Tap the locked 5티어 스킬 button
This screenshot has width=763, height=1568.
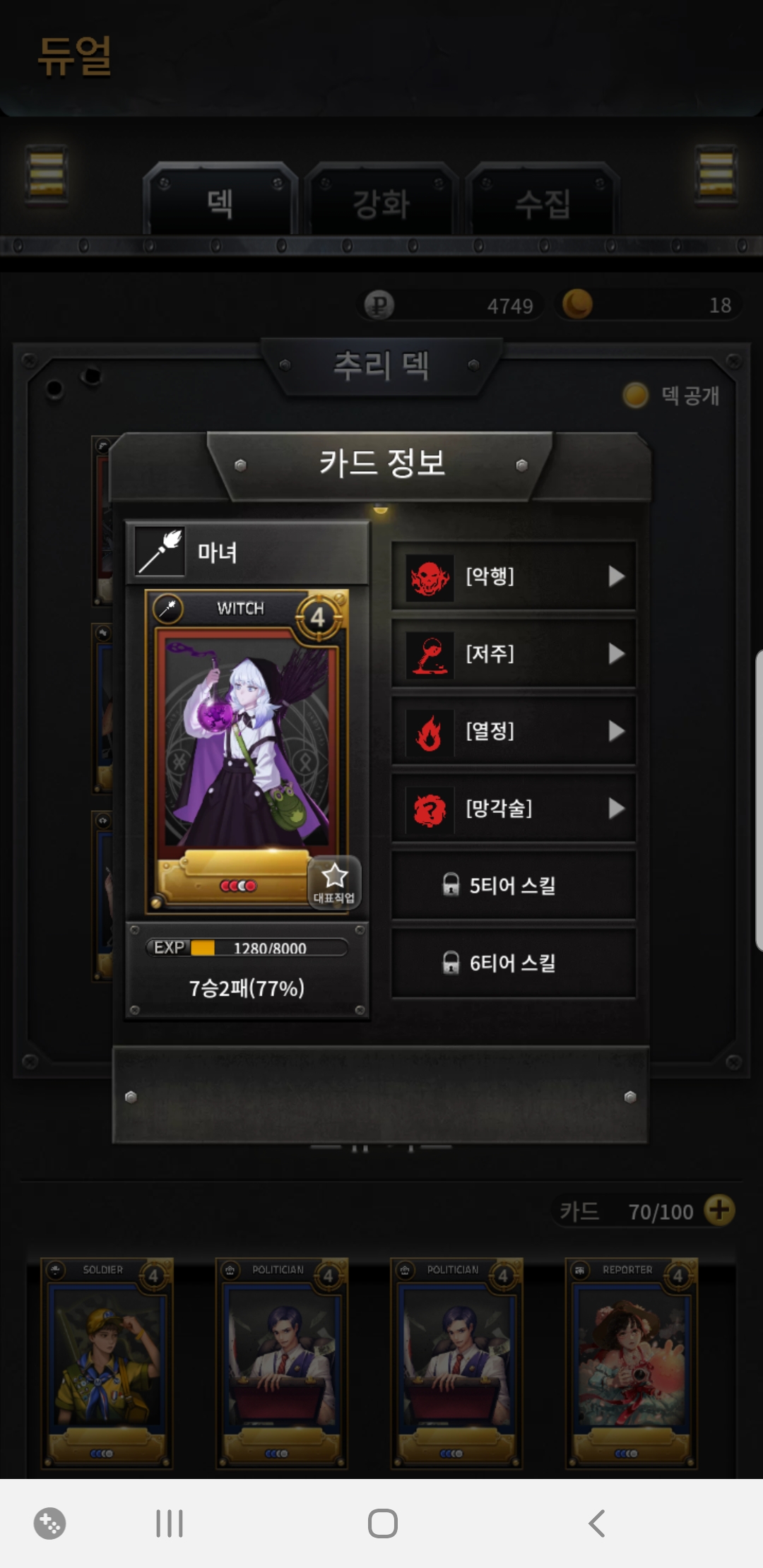click(514, 886)
